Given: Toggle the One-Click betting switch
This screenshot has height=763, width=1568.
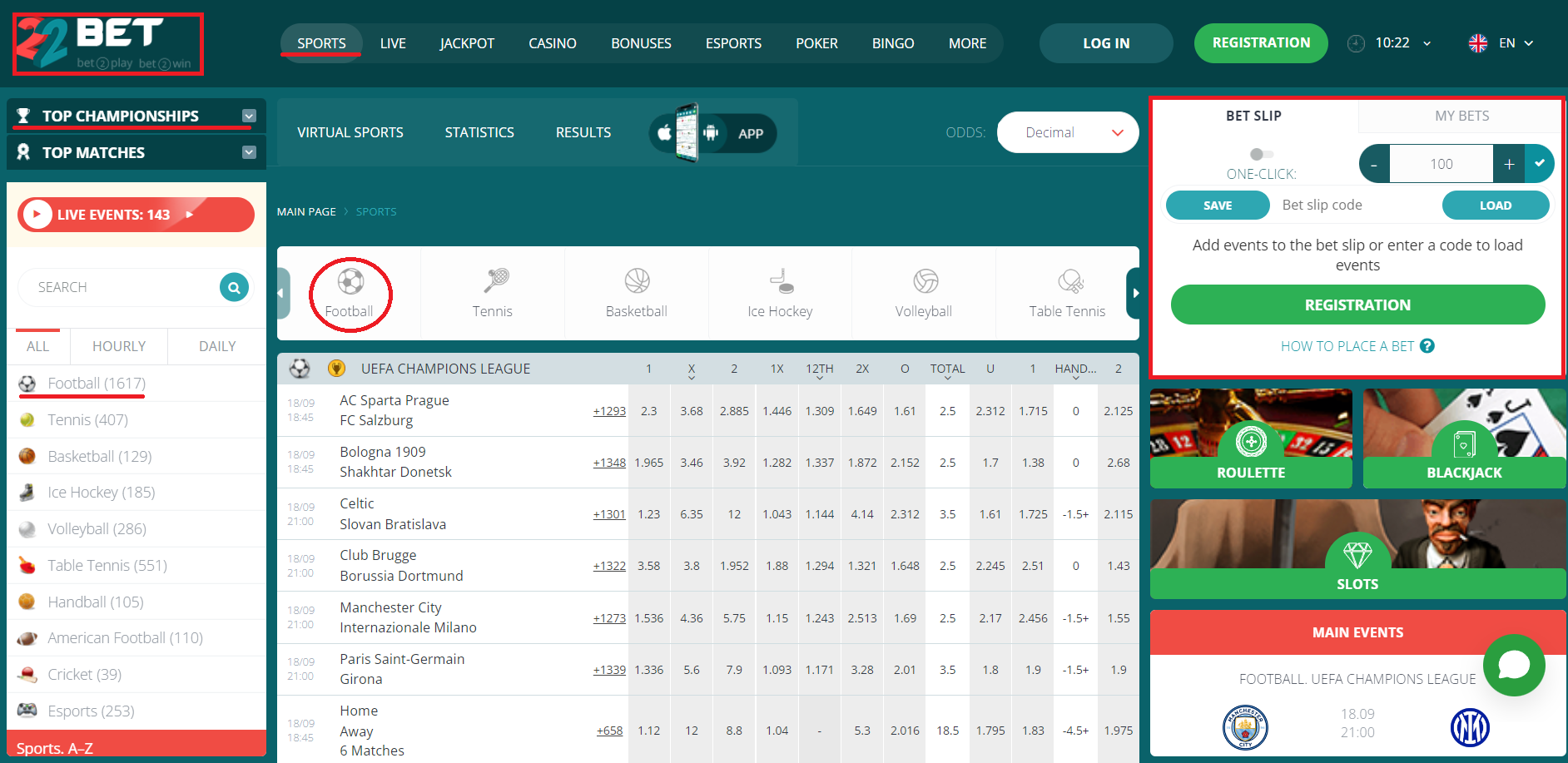Looking at the screenshot, I should point(1261,154).
